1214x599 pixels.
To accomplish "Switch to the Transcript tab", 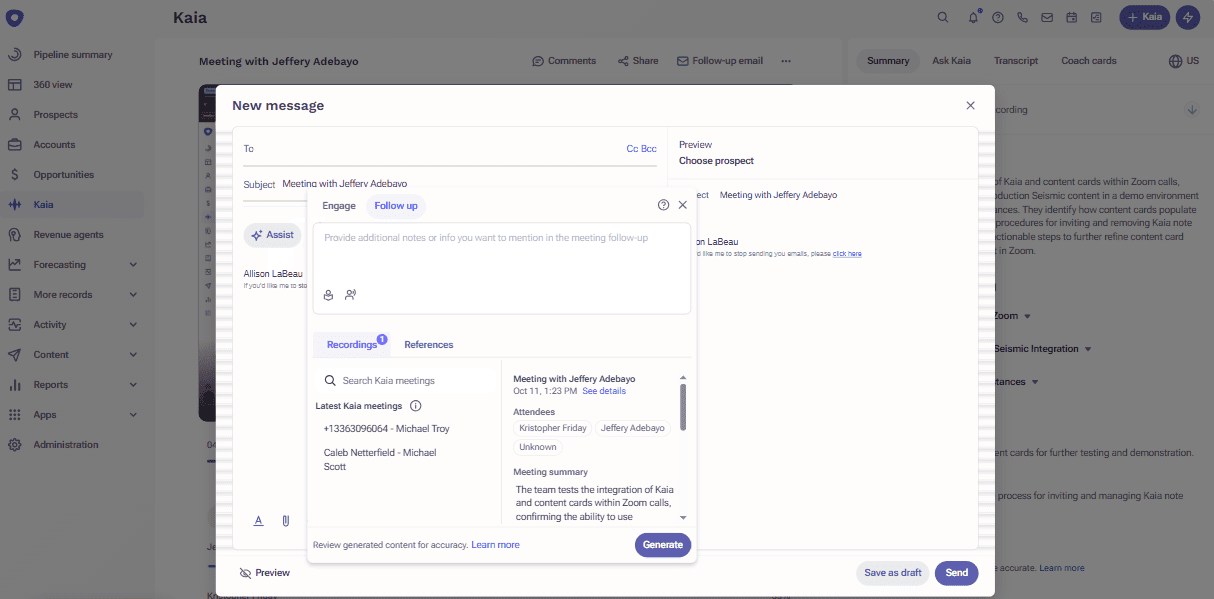I will click(x=1015, y=60).
